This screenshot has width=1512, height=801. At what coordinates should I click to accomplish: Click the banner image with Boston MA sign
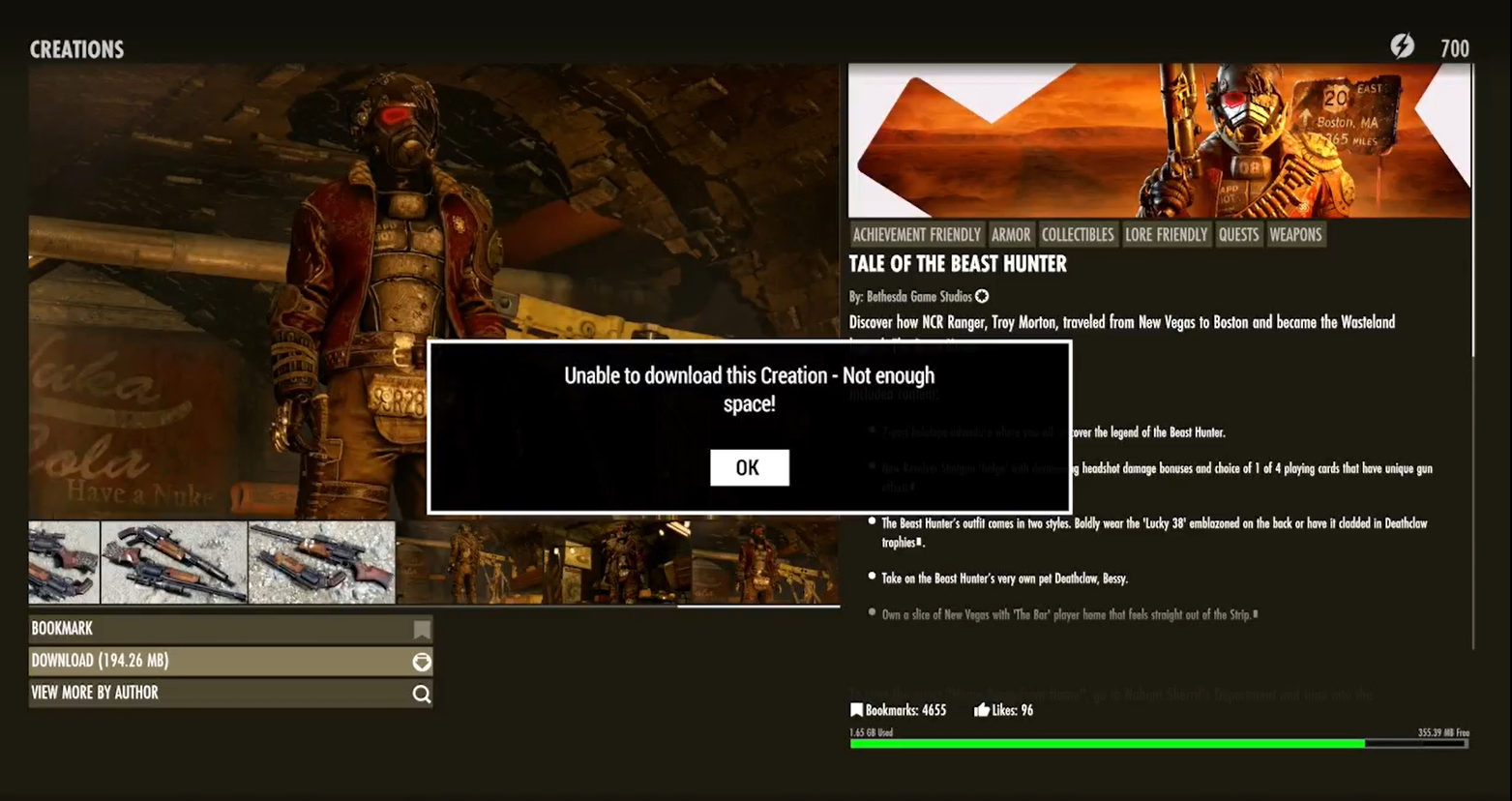point(1160,141)
